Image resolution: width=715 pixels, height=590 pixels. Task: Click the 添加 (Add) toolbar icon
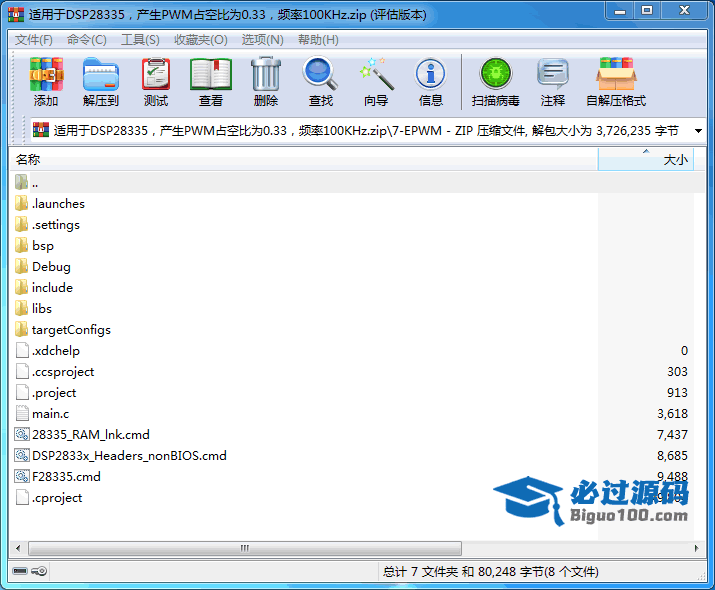46,74
